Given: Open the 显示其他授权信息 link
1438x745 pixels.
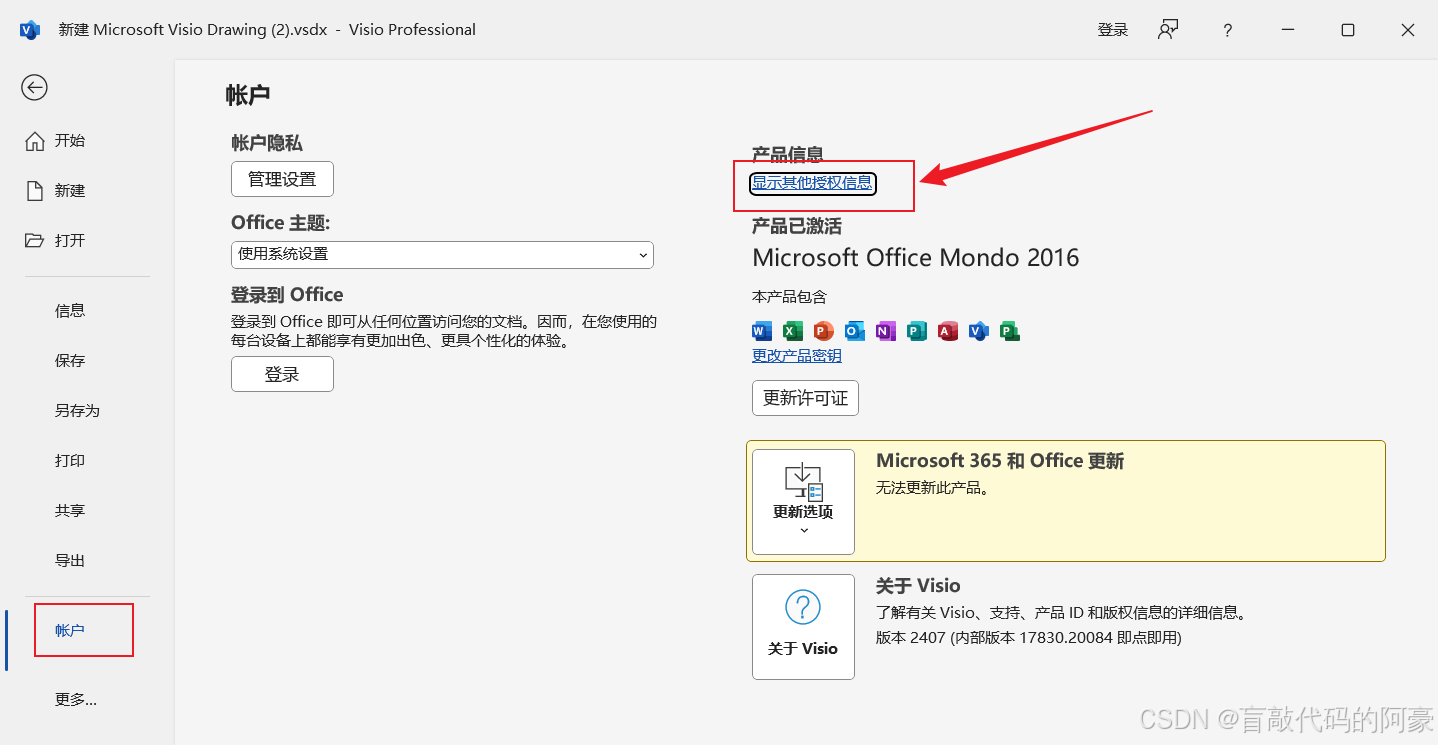Looking at the screenshot, I should click(813, 183).
